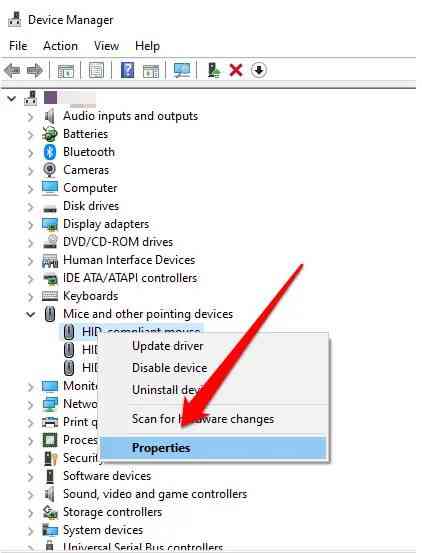Click Scan for hardware changes monitor icon

(182, 70)
